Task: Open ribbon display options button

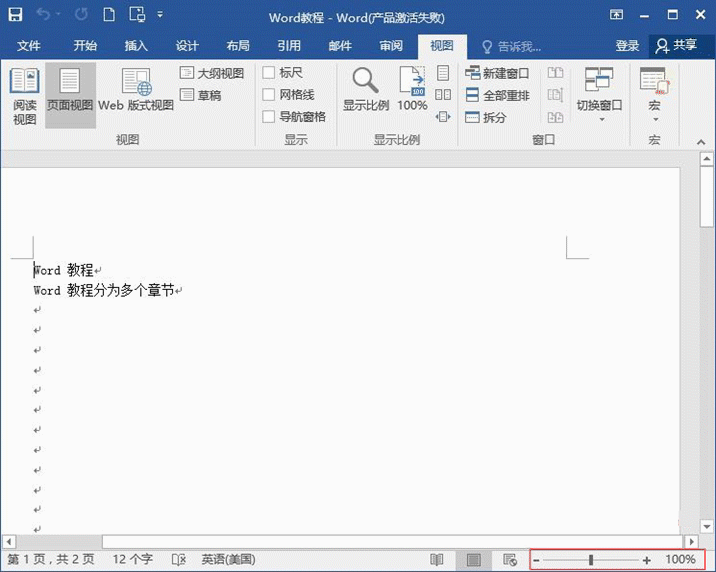Action: coord(616,15)
